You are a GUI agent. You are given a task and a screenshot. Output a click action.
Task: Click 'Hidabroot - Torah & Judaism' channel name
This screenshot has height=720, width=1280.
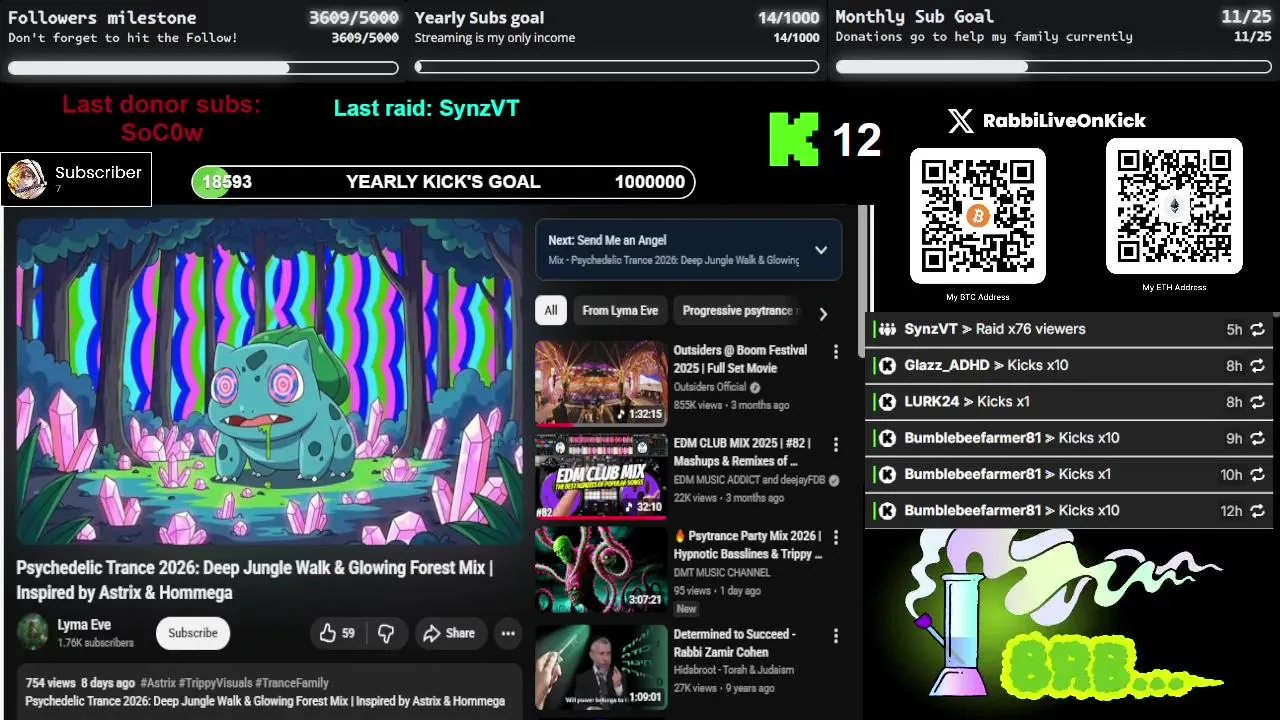733,670
